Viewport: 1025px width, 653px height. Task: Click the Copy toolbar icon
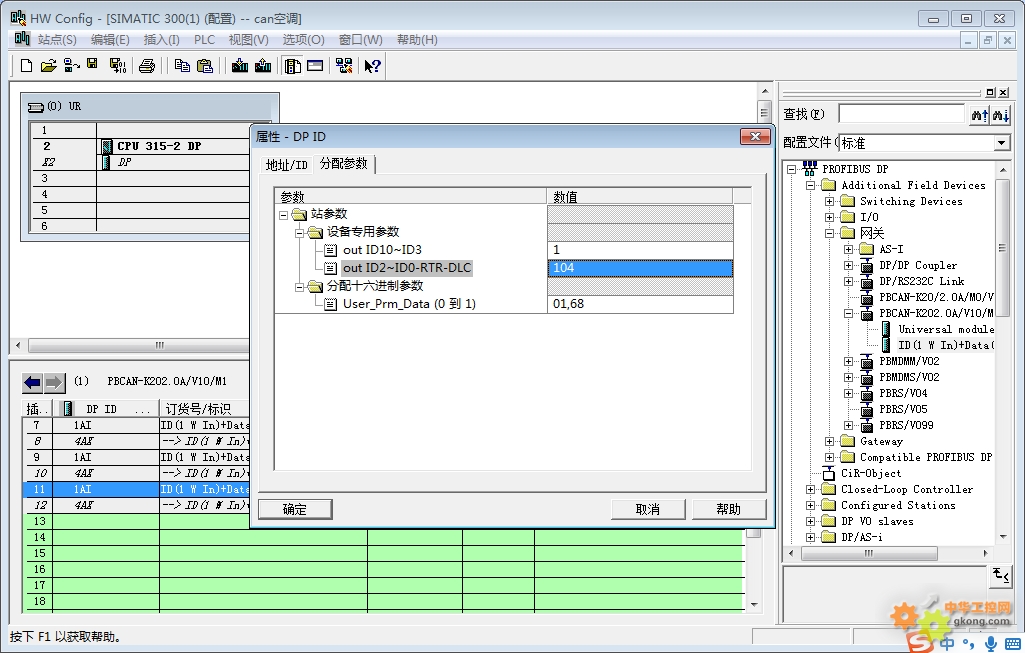click(x=182, y=65)
